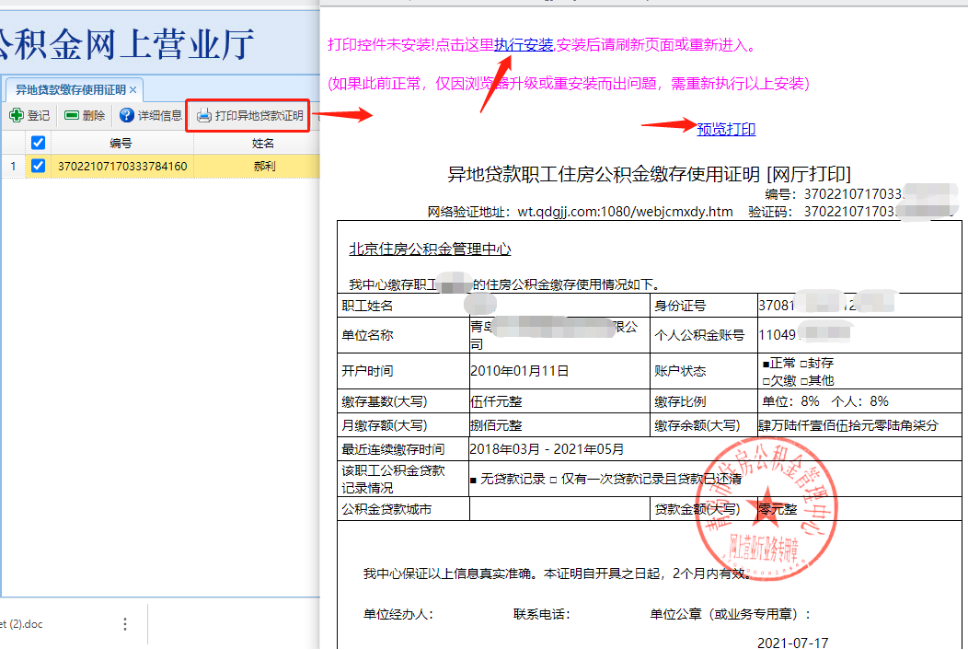Screen dimensions: 968x650
Task: Open the 预览打印 print preview link
Action: click(x=726, y=129)
